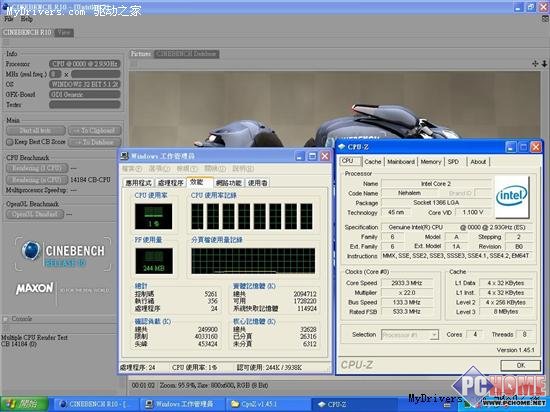Click the To Clipboard button

pyautogui.click(x=94, y=131)
